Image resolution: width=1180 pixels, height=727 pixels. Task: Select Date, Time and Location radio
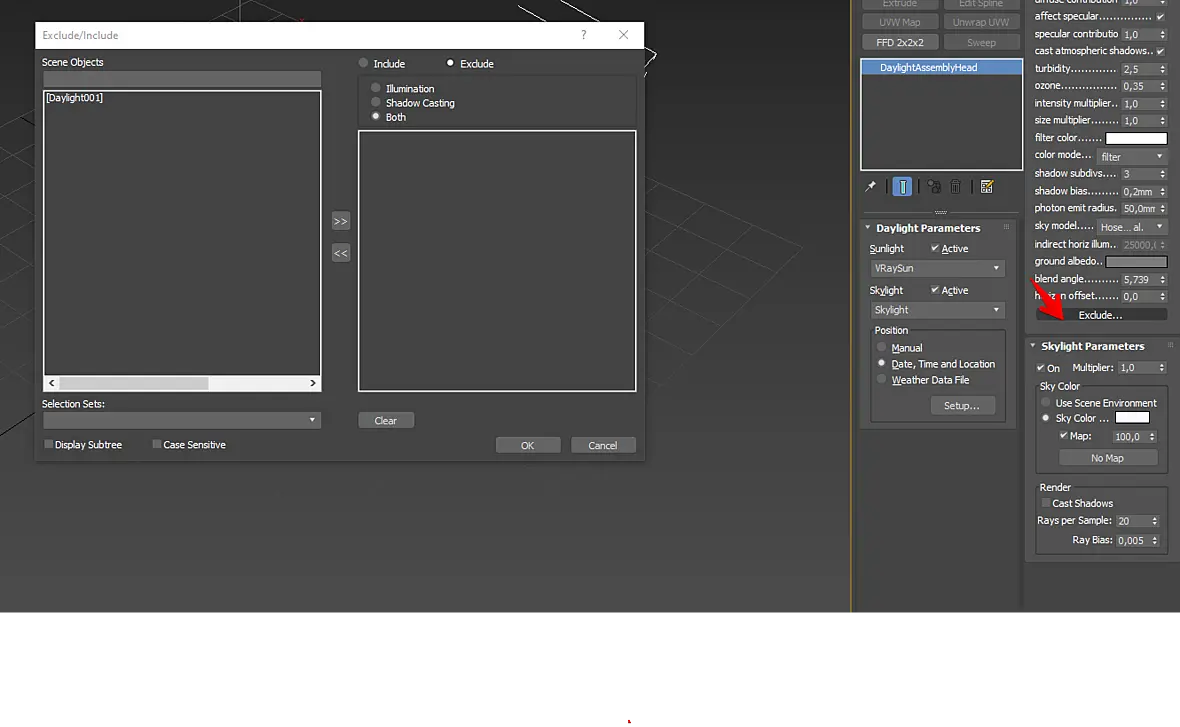(x=881, y=364)
